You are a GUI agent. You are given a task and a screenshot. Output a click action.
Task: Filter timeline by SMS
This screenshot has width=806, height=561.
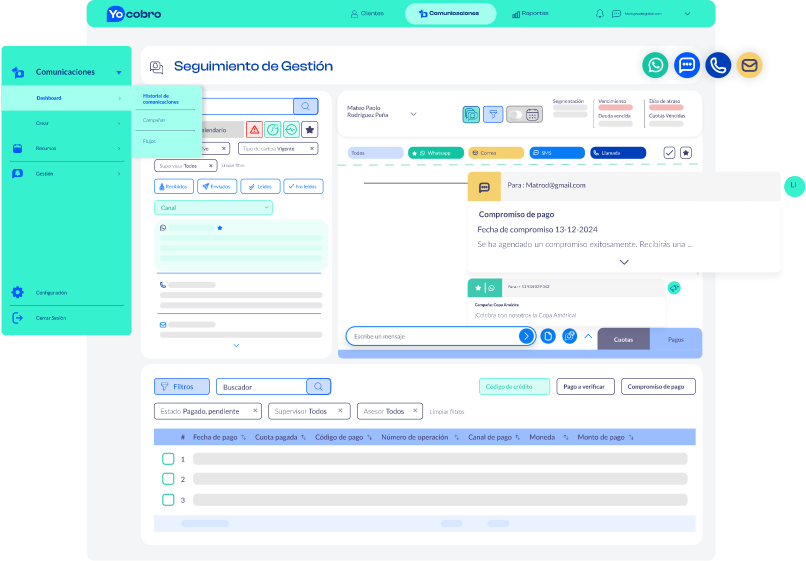coord(557,153)
